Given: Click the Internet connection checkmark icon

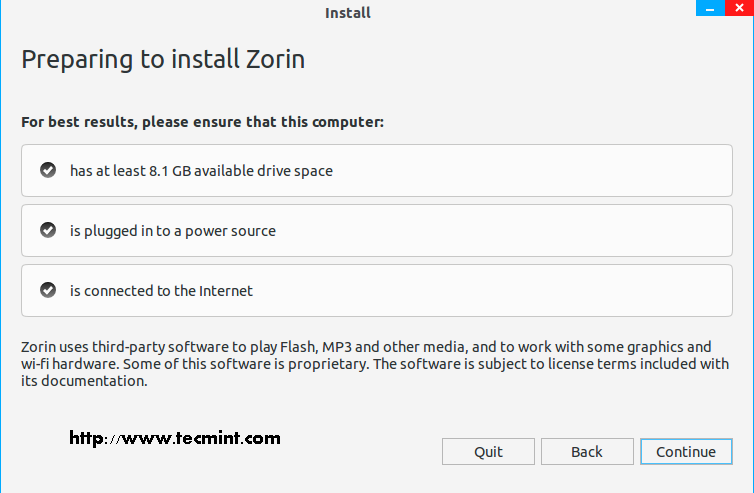Looking at the screenshot, I should [x=47, y=290].
